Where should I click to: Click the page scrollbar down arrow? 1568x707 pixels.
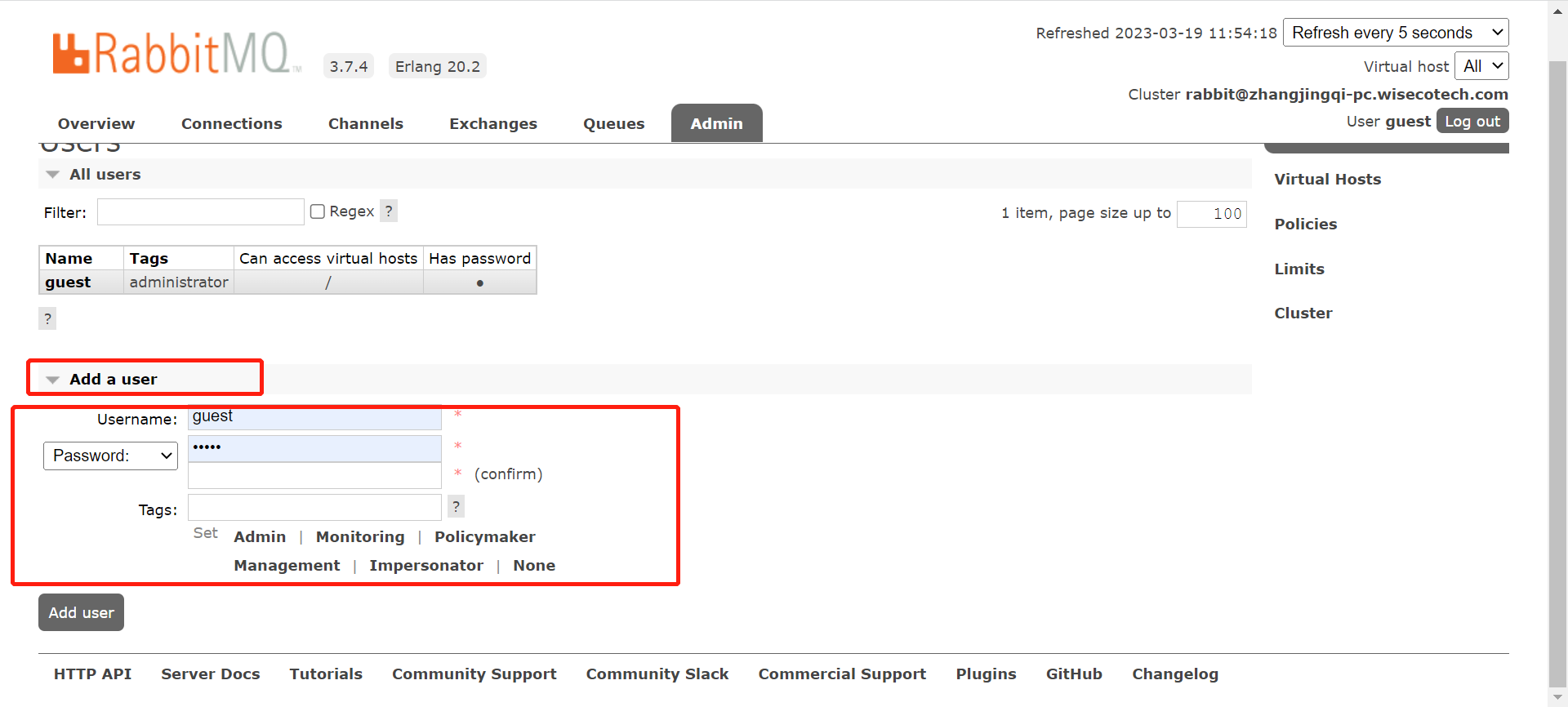pyautogui.click(x=1557, y=698)
